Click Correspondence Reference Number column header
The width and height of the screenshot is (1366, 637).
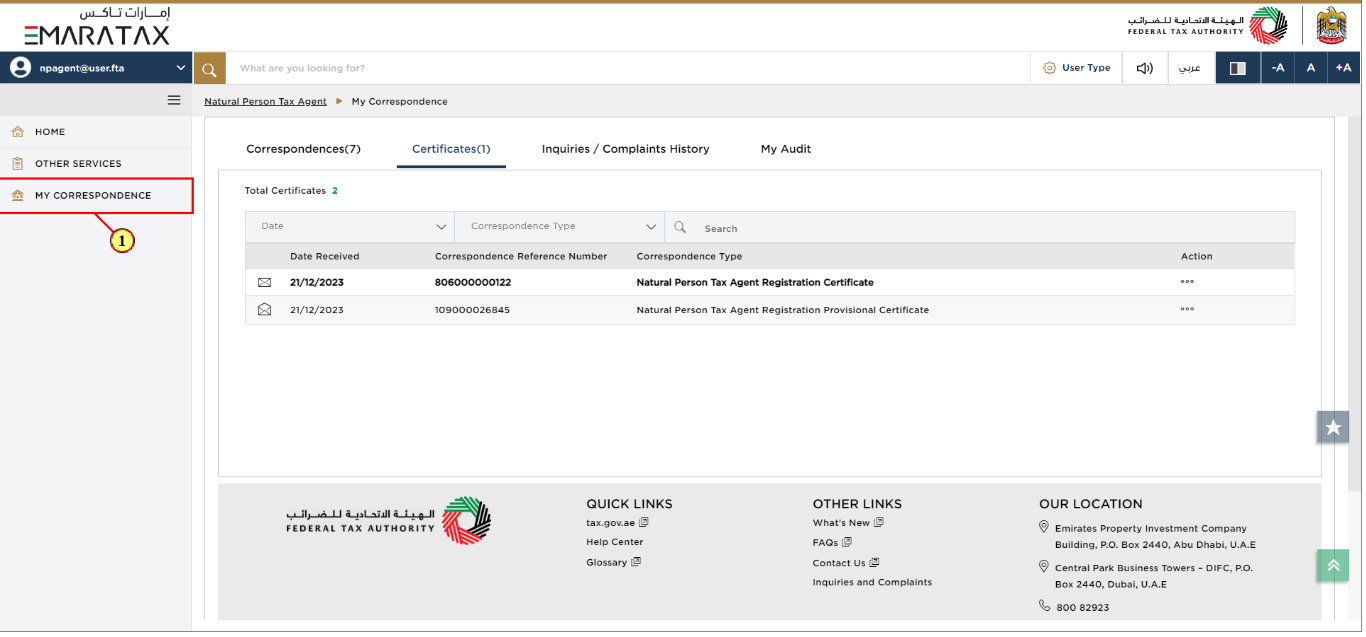click(521, 257)
